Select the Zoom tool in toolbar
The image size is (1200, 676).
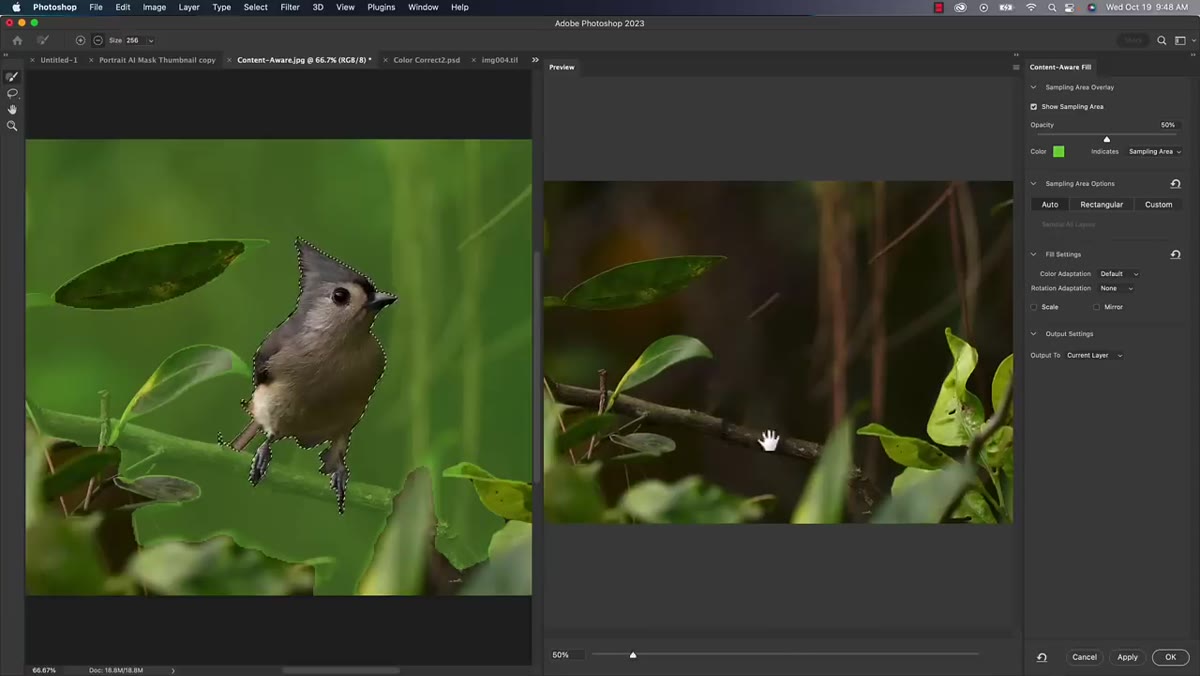(x=12, y=126)
